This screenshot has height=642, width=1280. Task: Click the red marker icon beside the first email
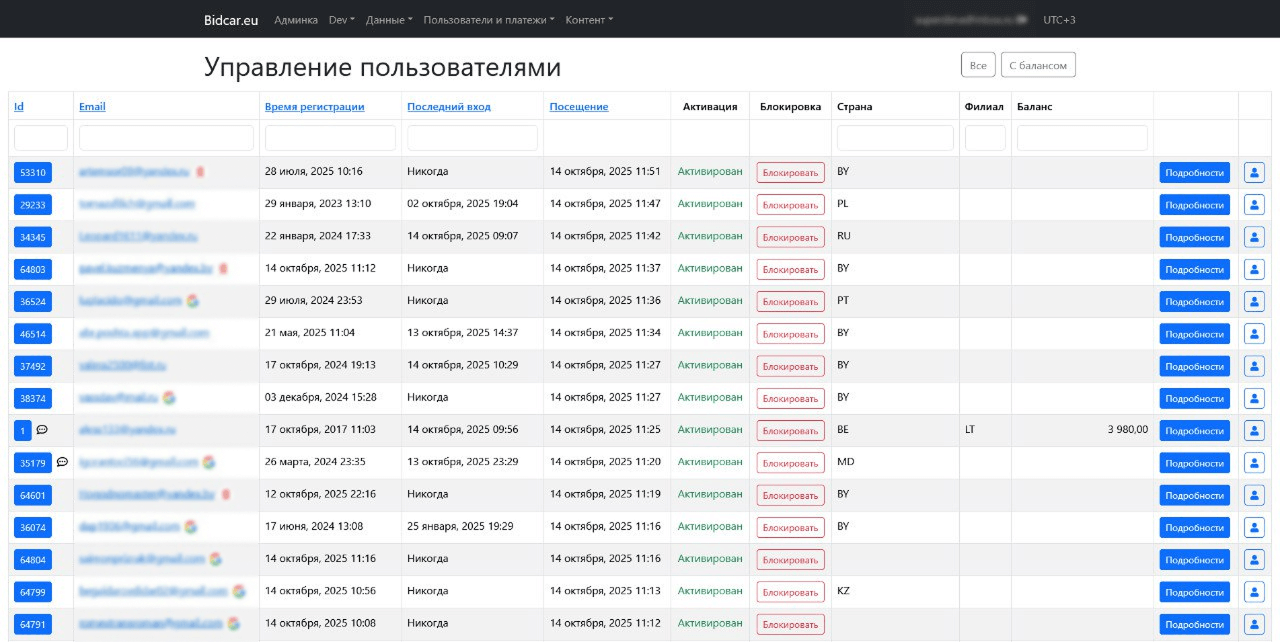[199, 172]
